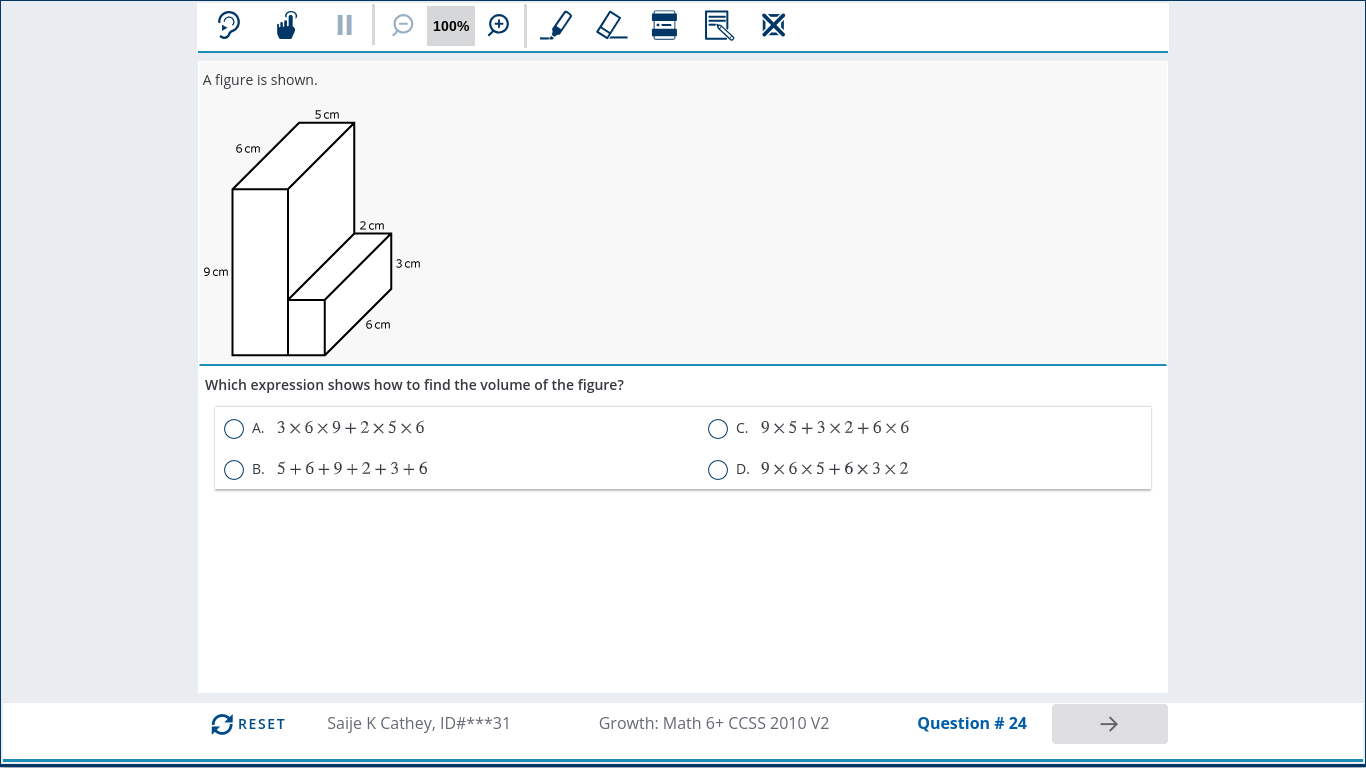Click the 2 cm label on figure
Image resolution: width=1366 pixels, height=768 pixels.
pos(372,226)
